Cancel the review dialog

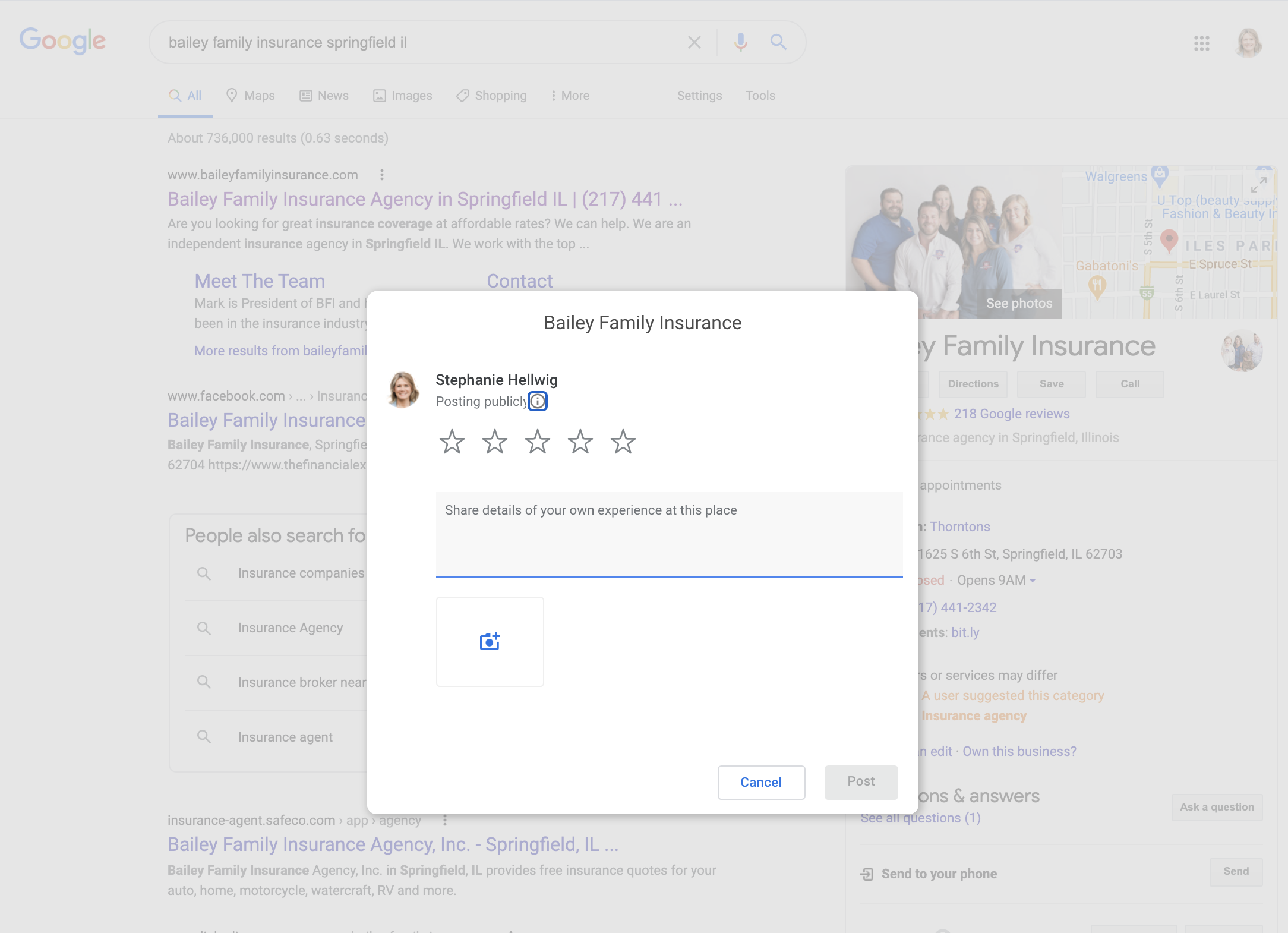point(761,782)
